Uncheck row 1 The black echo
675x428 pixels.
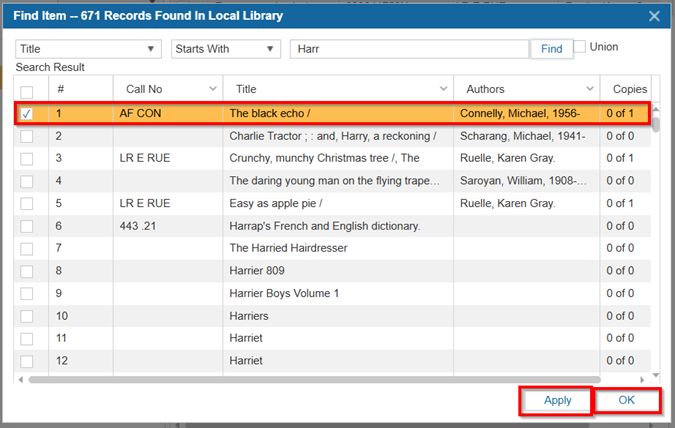point(27,114)
